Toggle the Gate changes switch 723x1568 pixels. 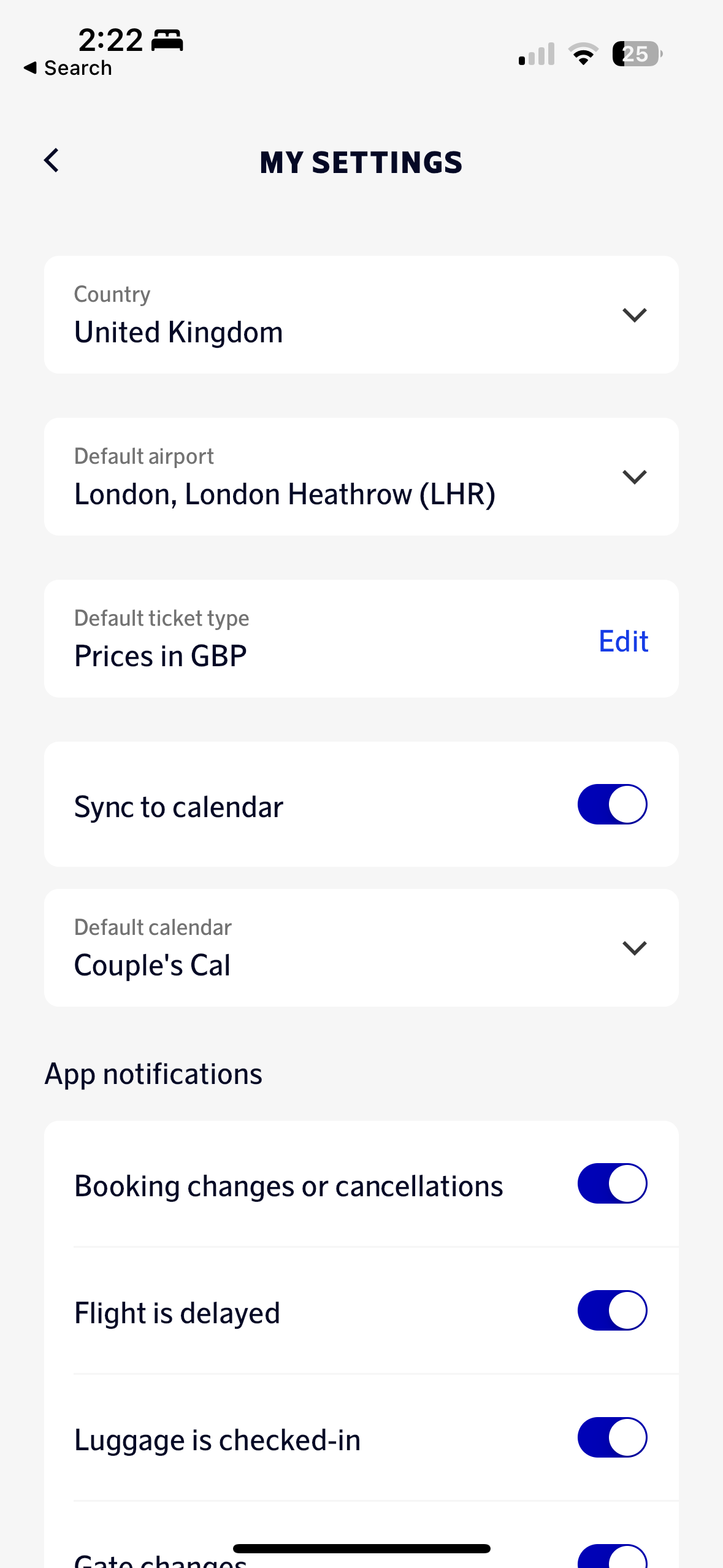point(612,1557)
